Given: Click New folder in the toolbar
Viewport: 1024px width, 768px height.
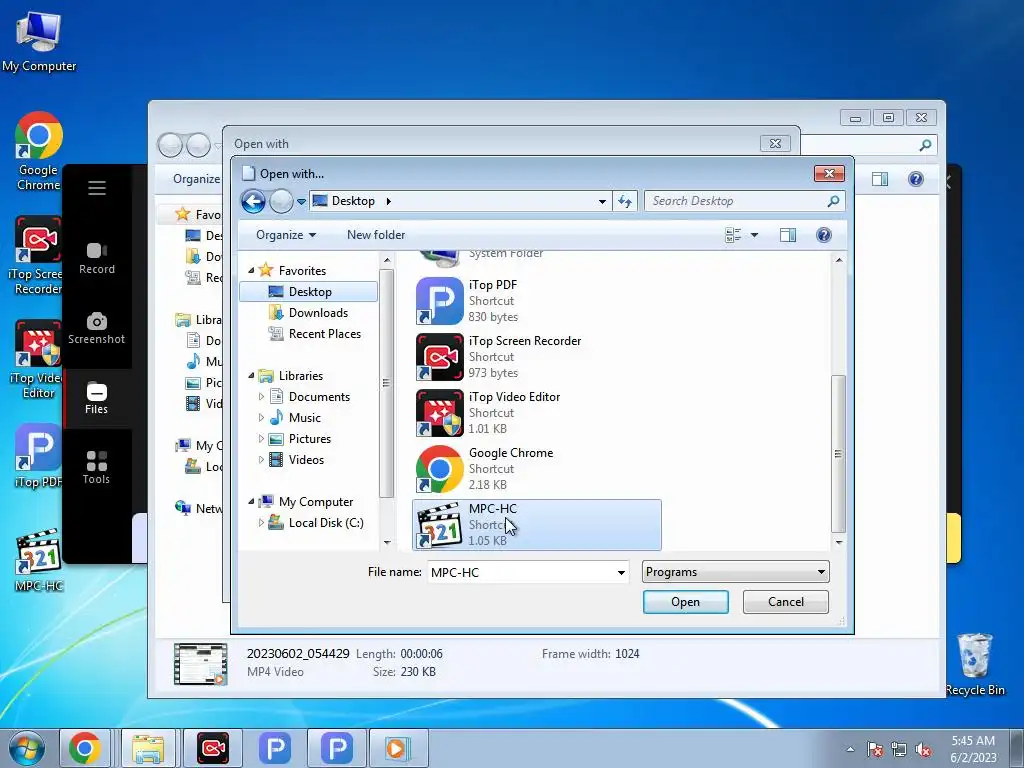Looking at the screenshot, I should click(376, 235).
